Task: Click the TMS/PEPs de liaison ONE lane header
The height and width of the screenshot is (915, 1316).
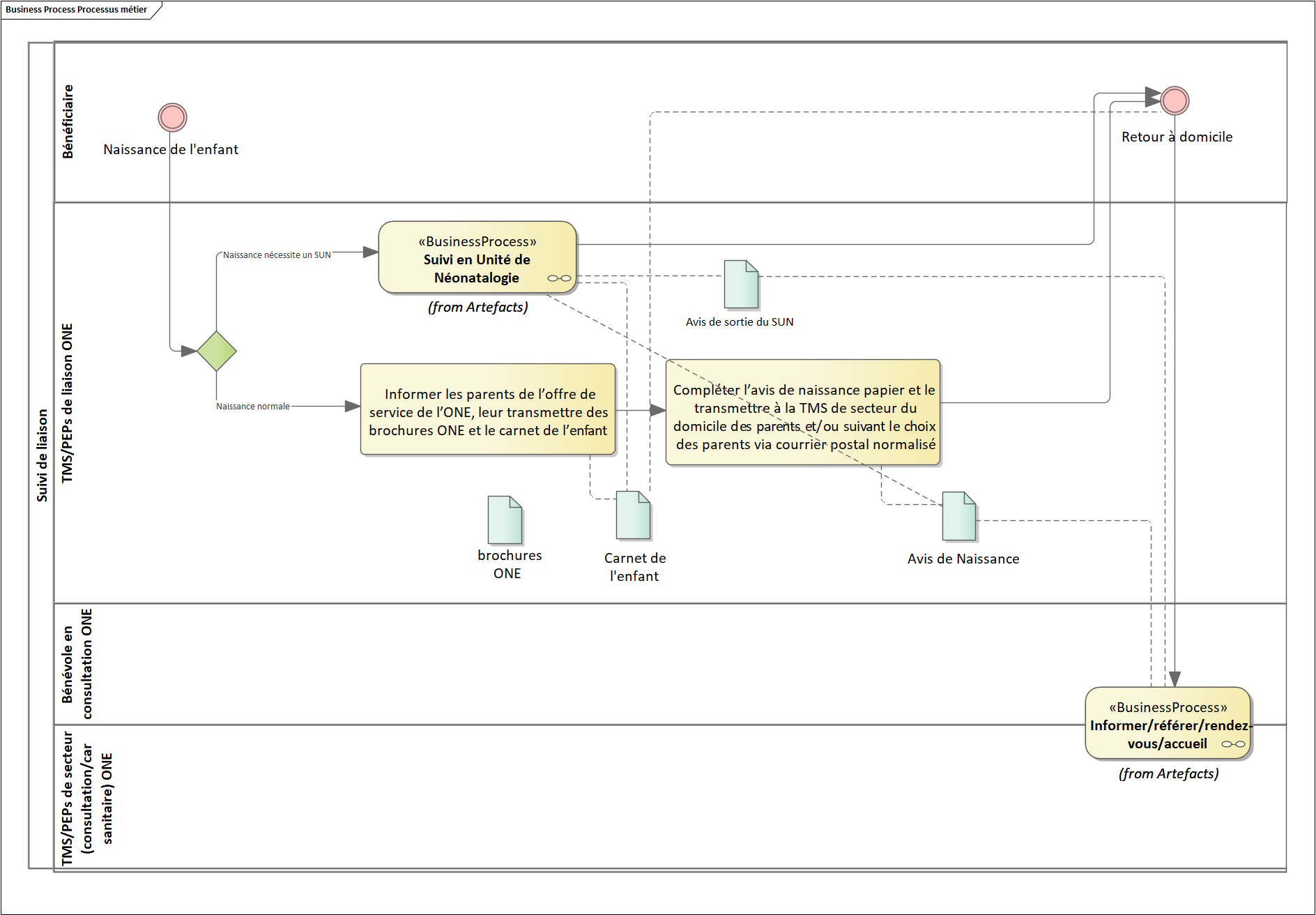Action: tap(68, 402)
